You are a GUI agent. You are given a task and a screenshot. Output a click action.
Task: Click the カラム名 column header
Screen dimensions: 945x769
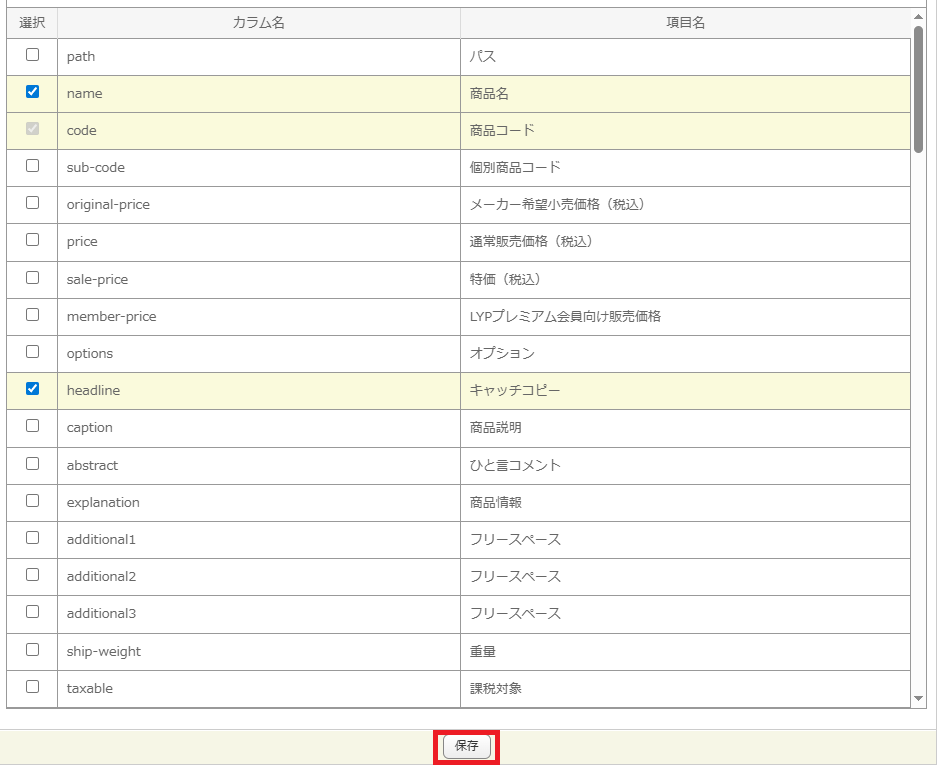tap(258, 22)
